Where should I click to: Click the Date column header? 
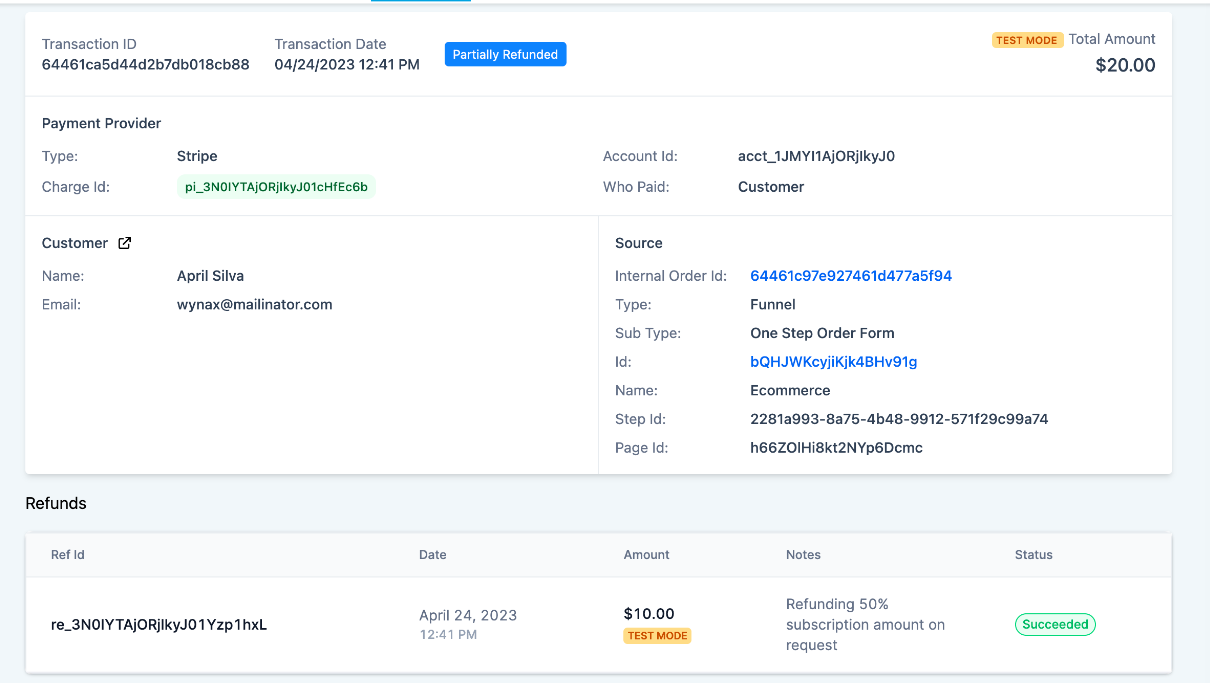coord(433,555)
